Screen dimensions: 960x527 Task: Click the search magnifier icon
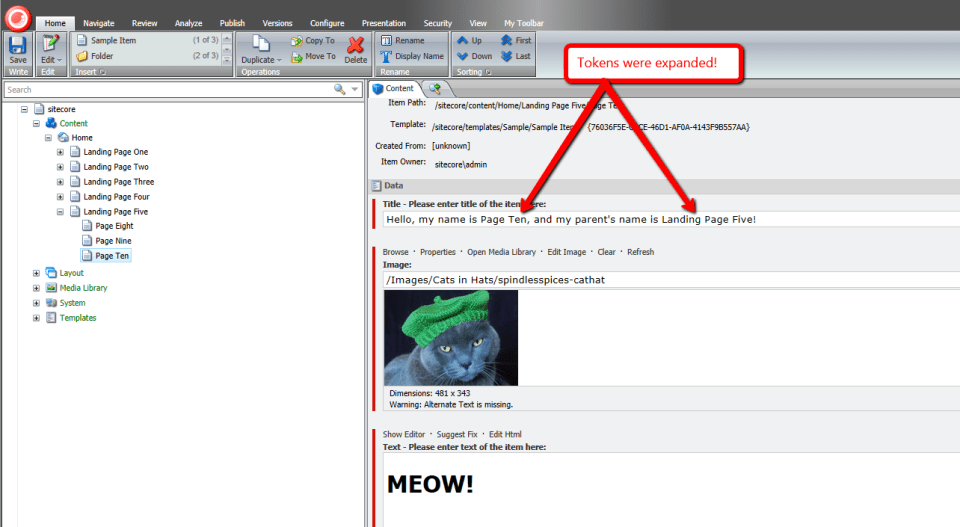[340, 90]
